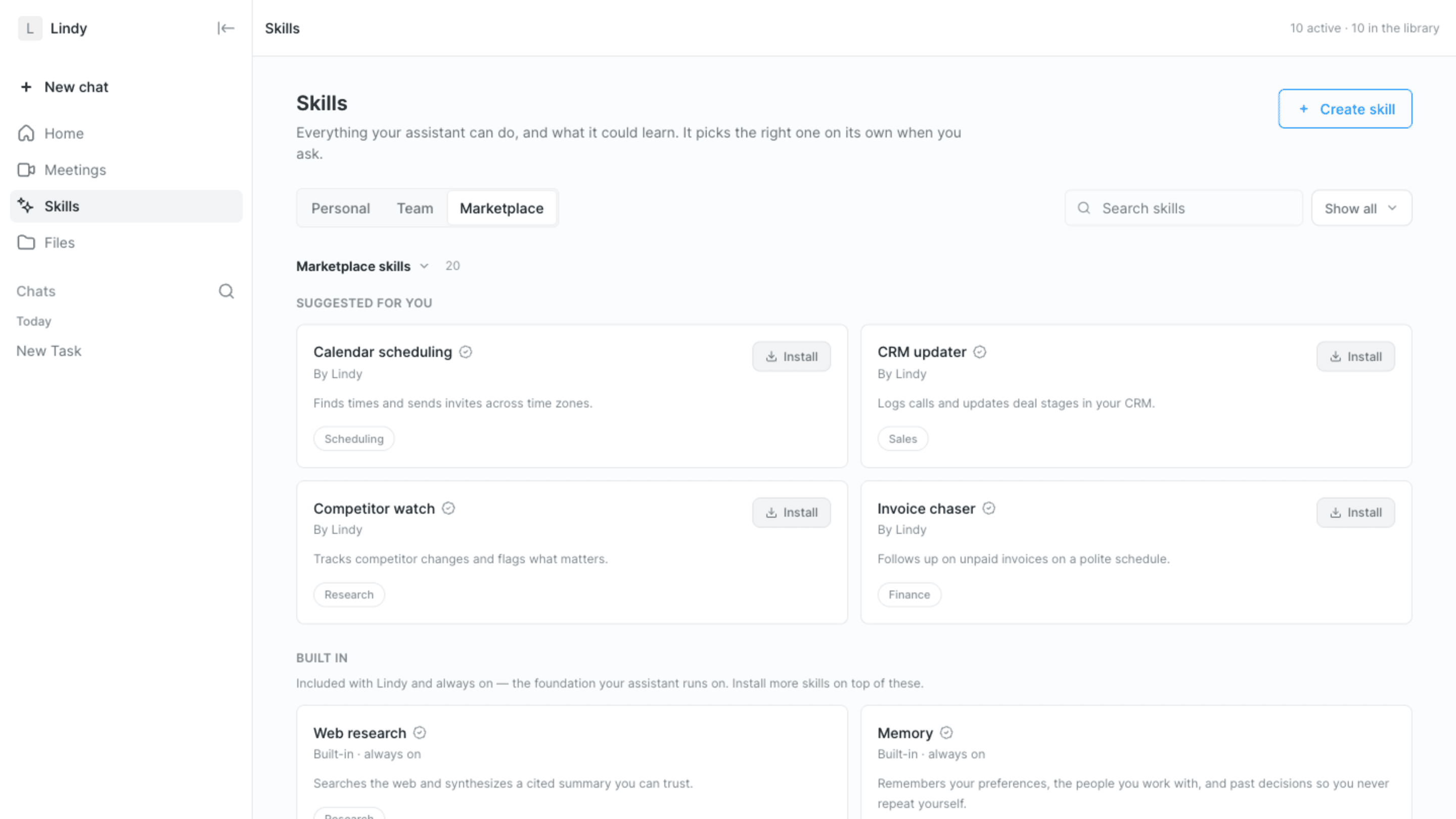Install the CRM updater skill
This screenshot has width=1456, height=819.
pyautogui.click(x=1355, y=356)
